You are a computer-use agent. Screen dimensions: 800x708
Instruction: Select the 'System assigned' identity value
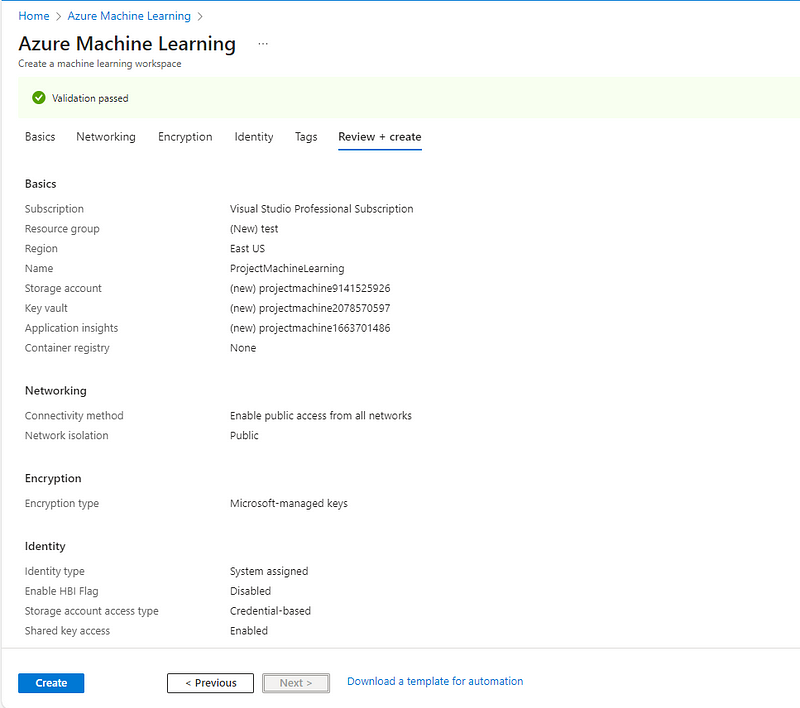269,571
